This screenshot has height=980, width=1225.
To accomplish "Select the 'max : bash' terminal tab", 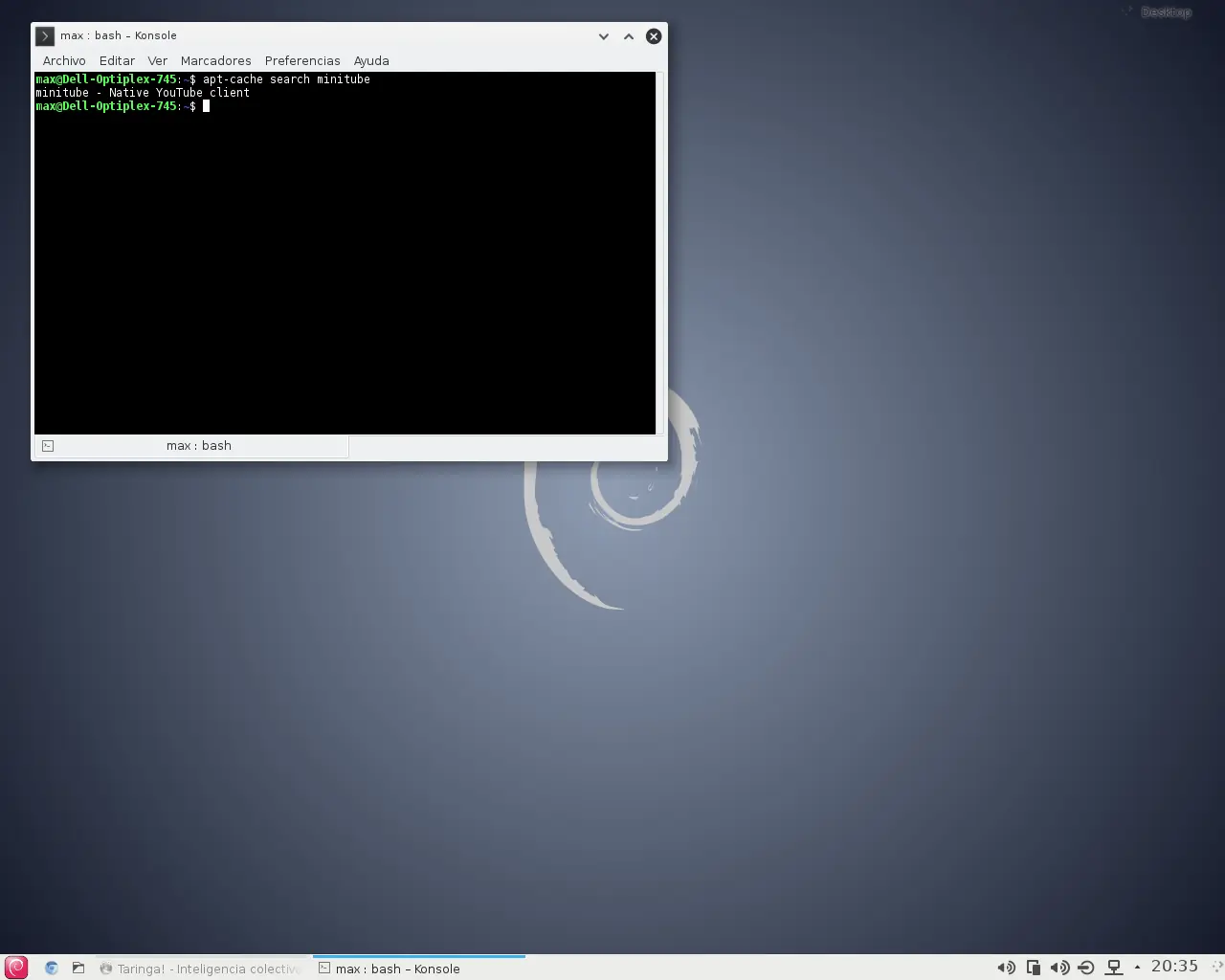I will (x=191, y=446).
